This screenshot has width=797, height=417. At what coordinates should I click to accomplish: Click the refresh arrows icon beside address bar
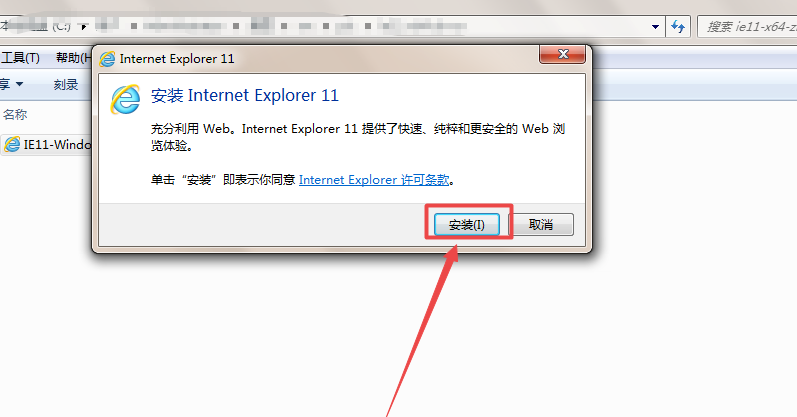[678, 26]
